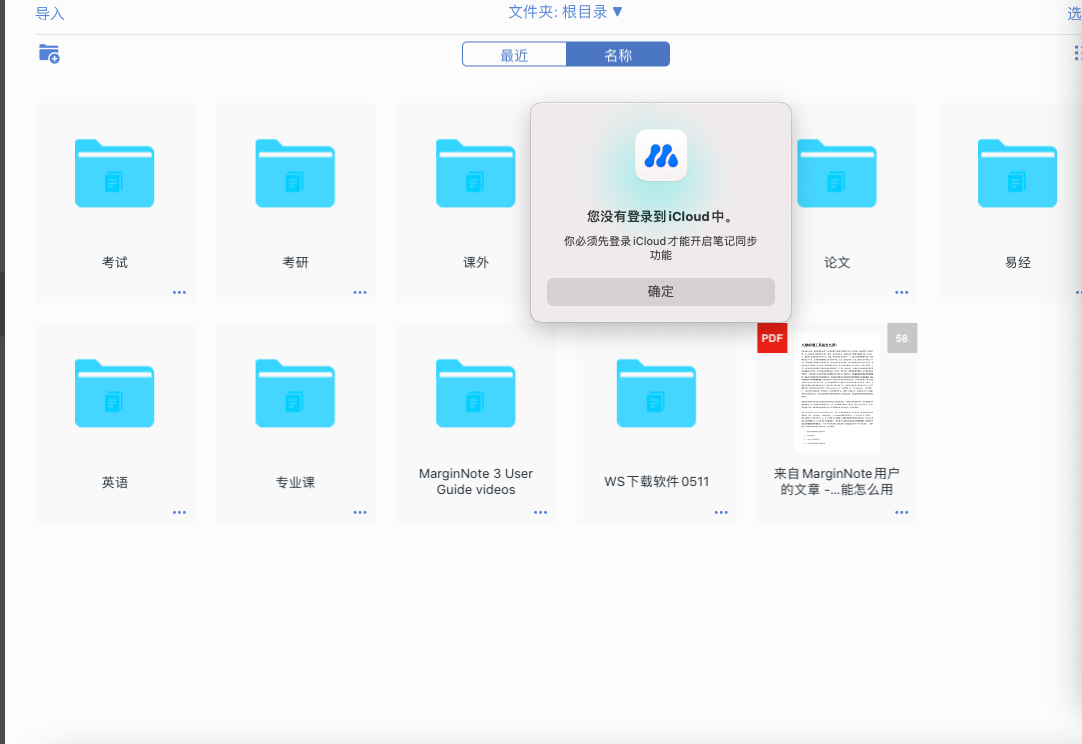Open more options for 考试 folder
1082x744 pixels.
pyautogui.click(x=179, y=293)
